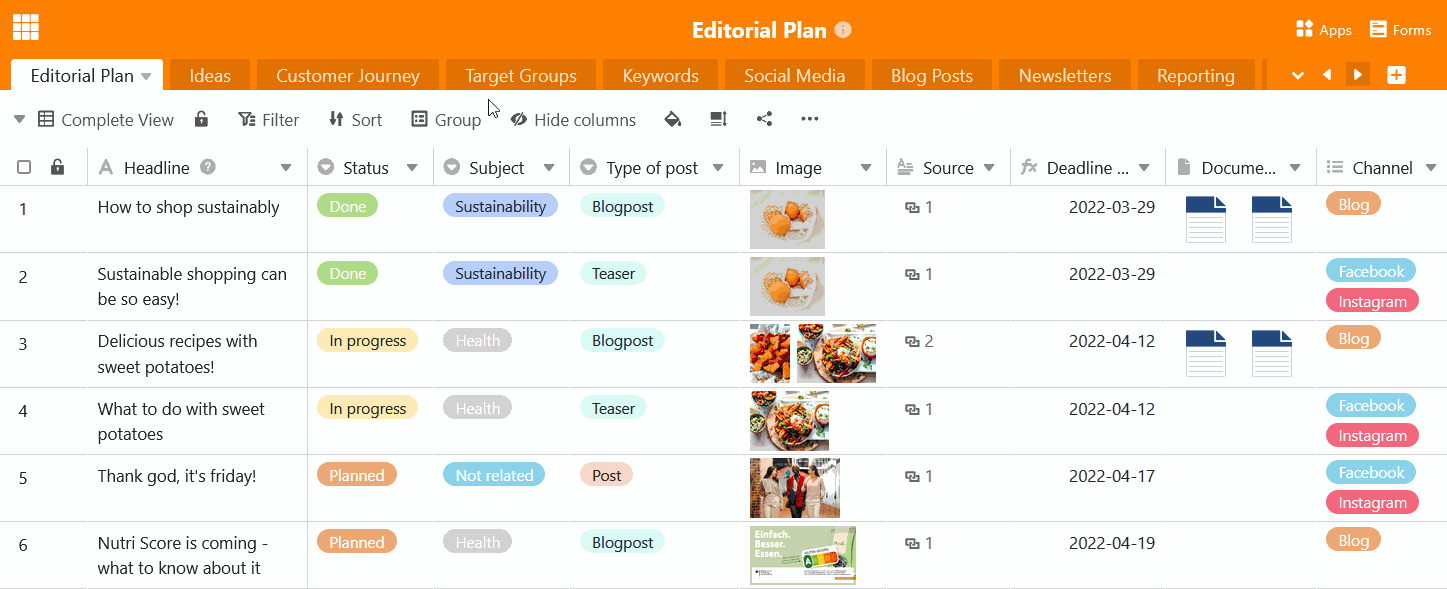Open the app grid launcher icon
Viewport: 1447px width, 589px height.
[x=26, y=27]
